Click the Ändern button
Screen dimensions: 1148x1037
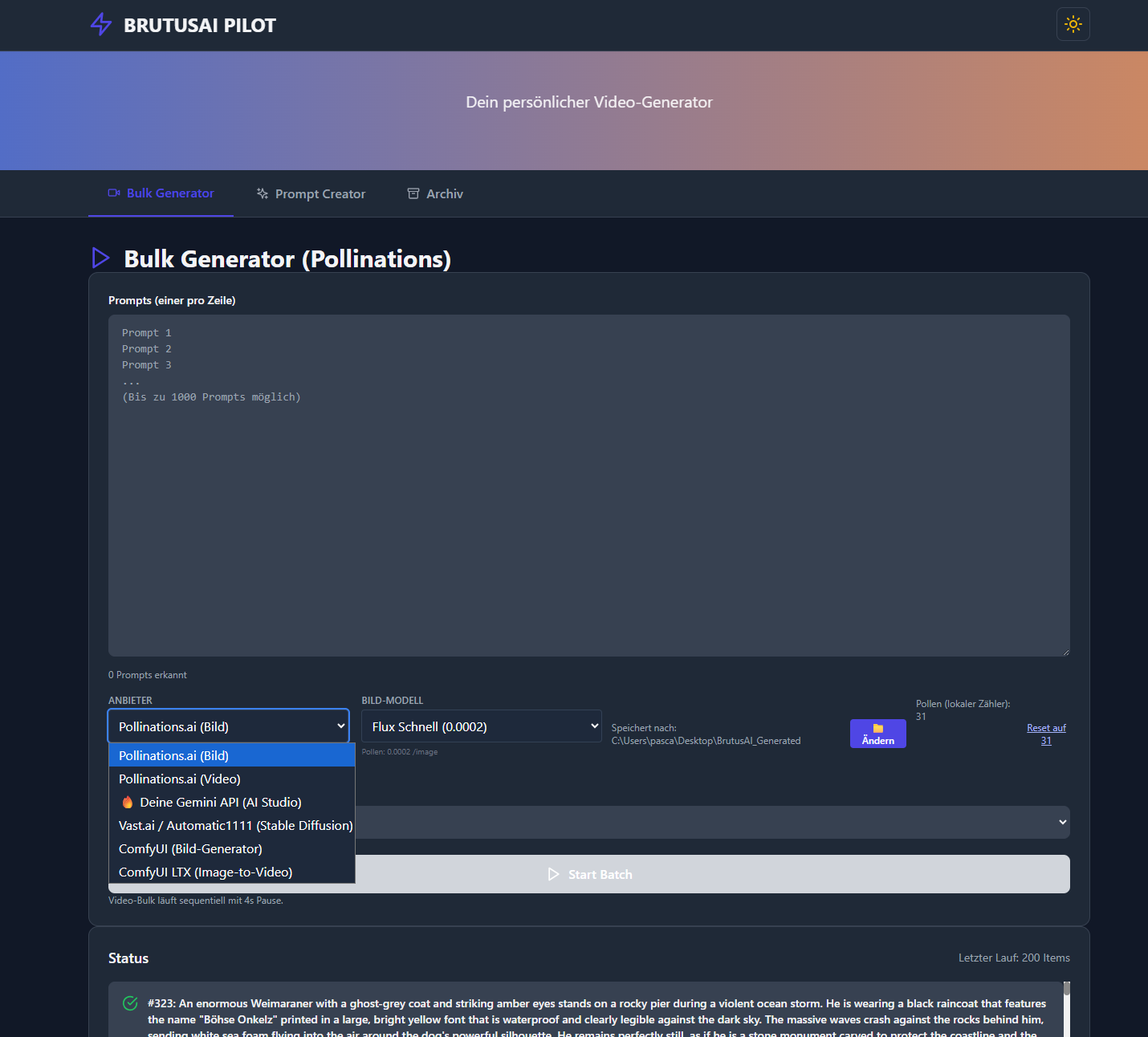pyautogui.click(x=877, y=734)
